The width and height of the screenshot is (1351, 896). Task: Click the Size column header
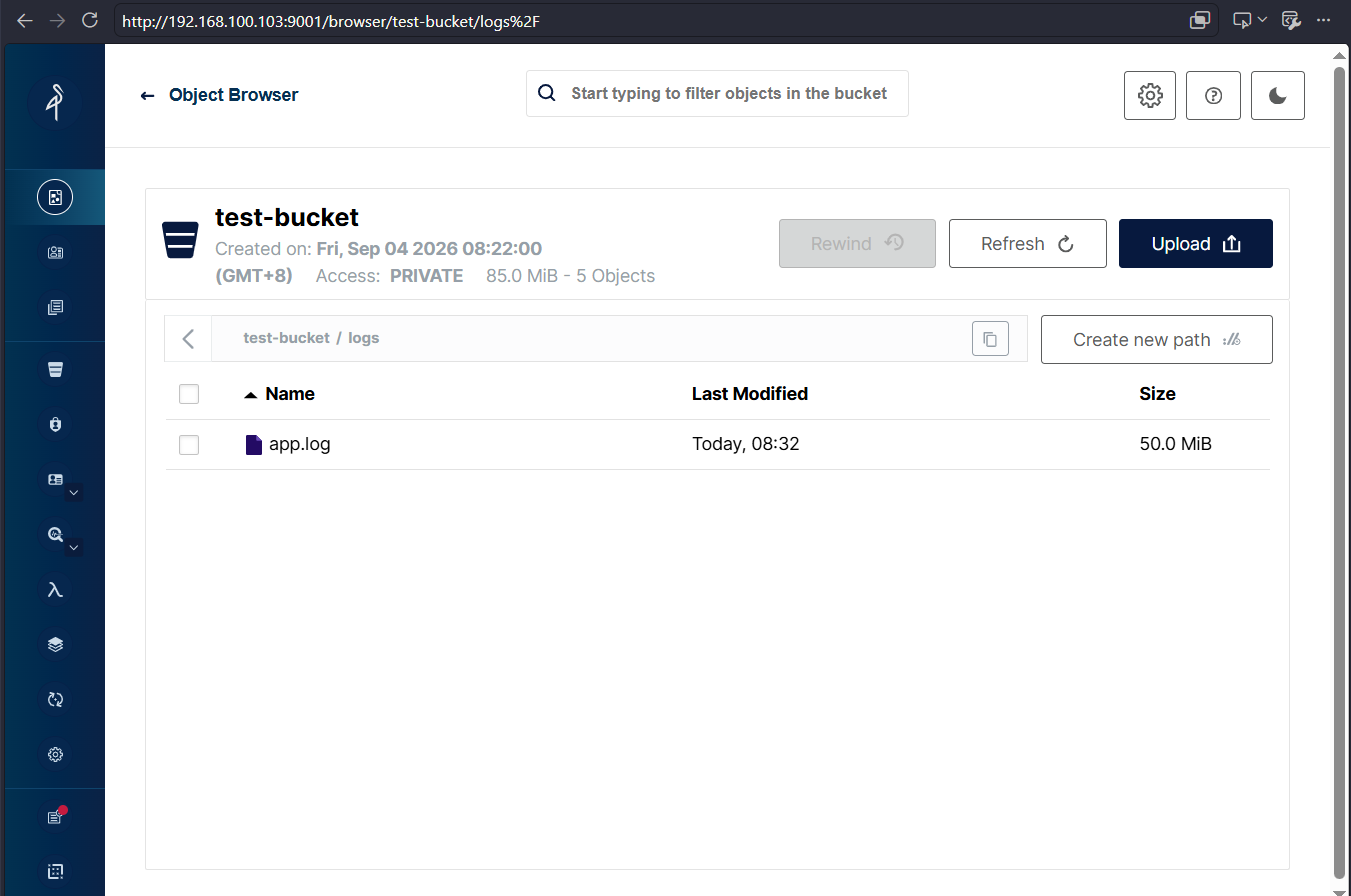click(1157, 394)
